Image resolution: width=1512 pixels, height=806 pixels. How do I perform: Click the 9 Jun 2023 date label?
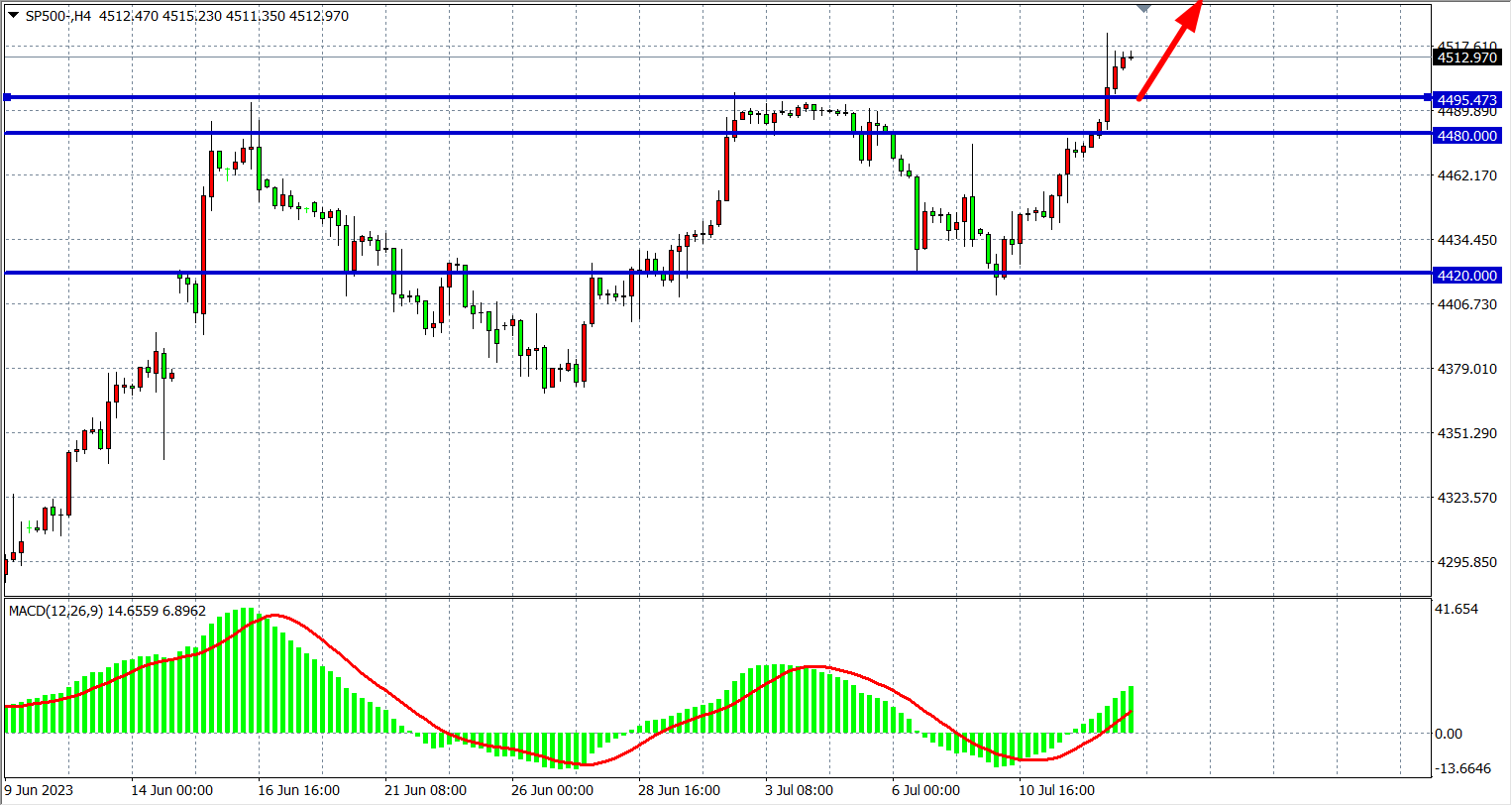point(40,790)
